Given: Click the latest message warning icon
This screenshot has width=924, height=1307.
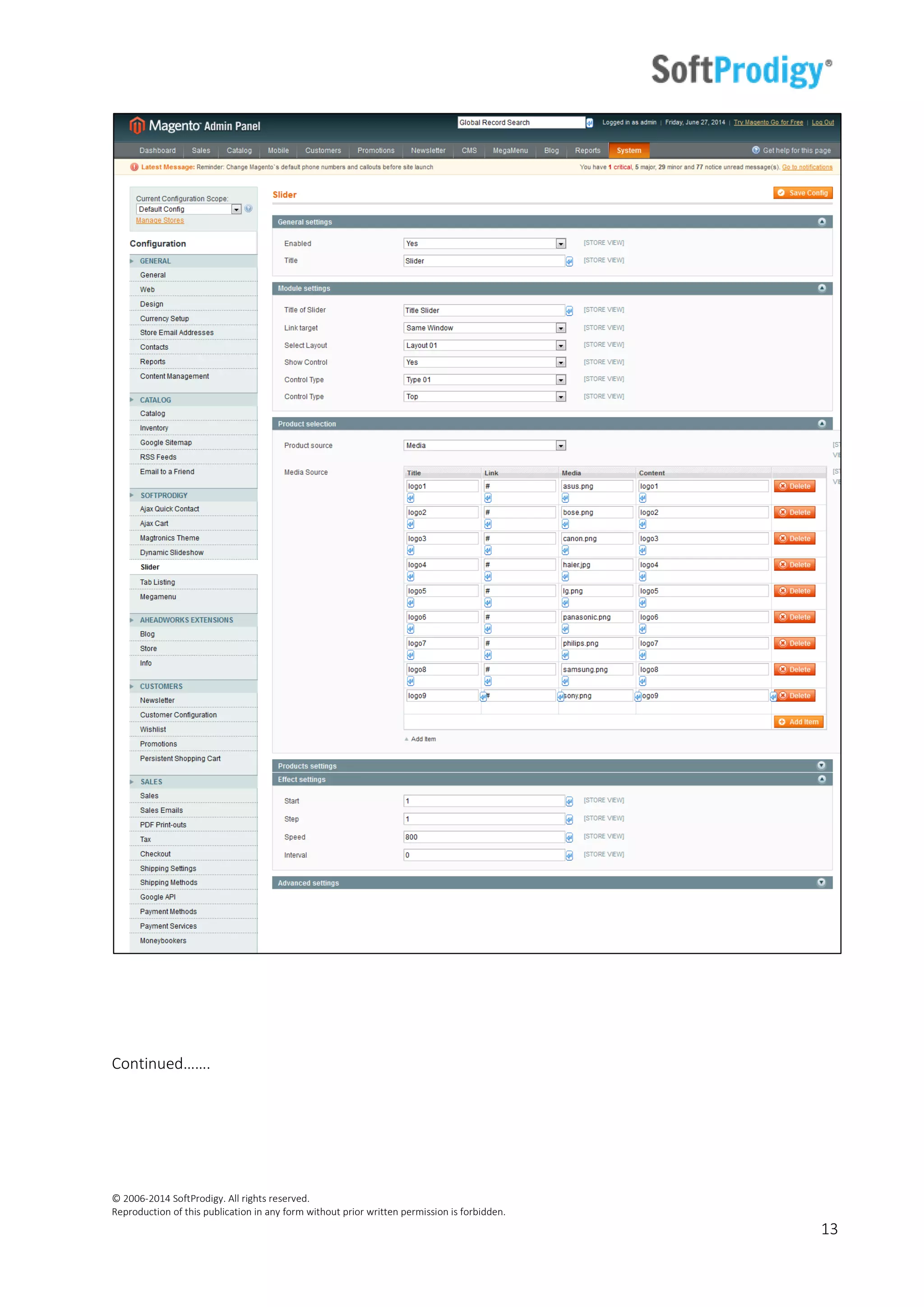Looking at the screenshot, I should click(134, 167).
